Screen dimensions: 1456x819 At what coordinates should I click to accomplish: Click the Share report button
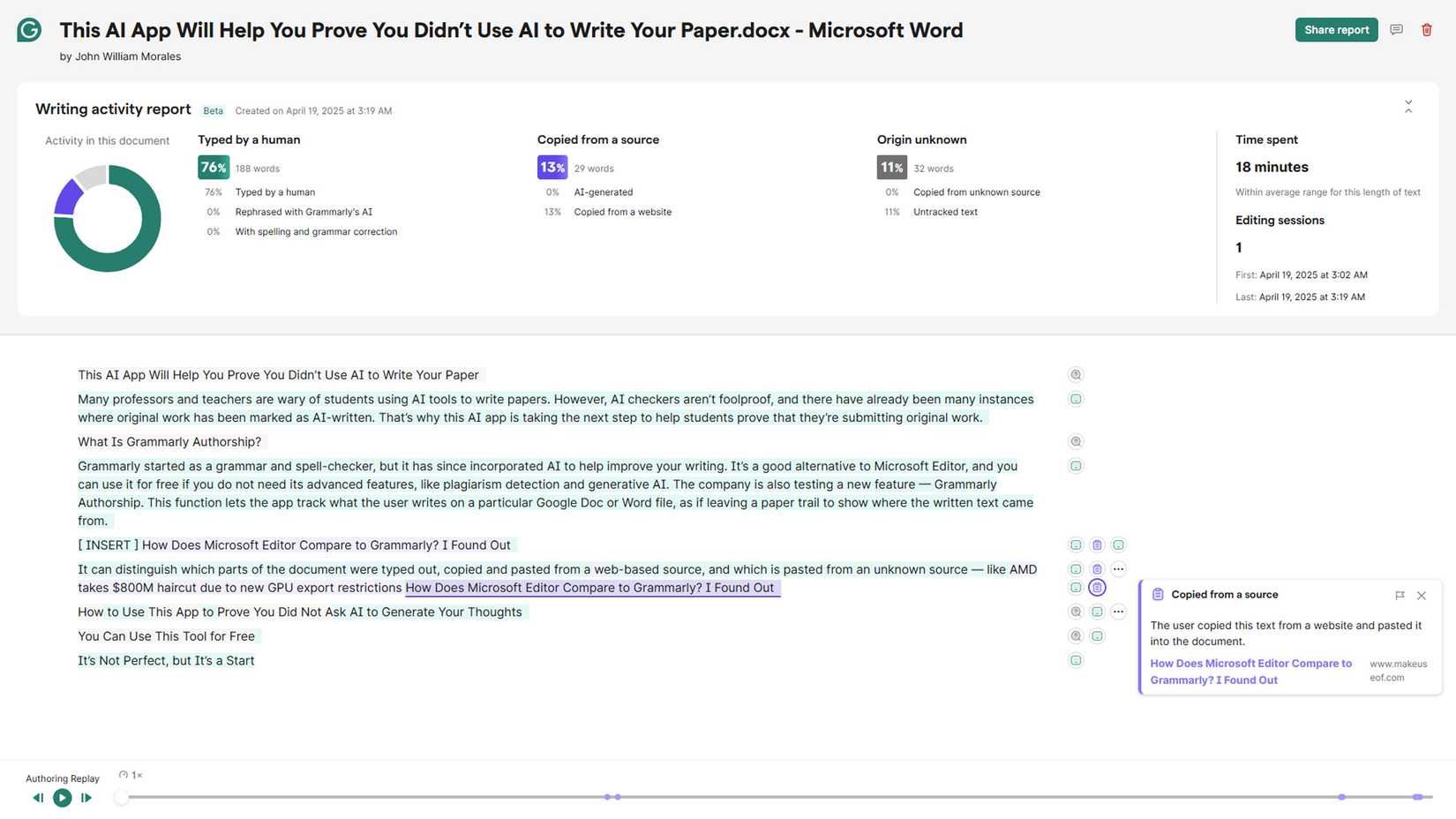coord(1336,30)
